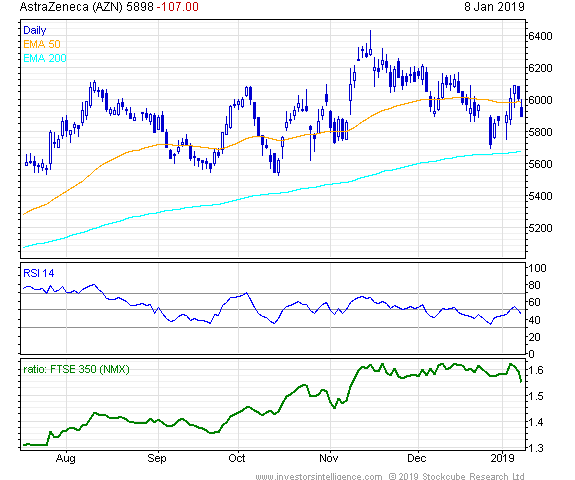The image size is (575, 480).
Task: Click the 6200 price axis label
Action: click(540, 68)
